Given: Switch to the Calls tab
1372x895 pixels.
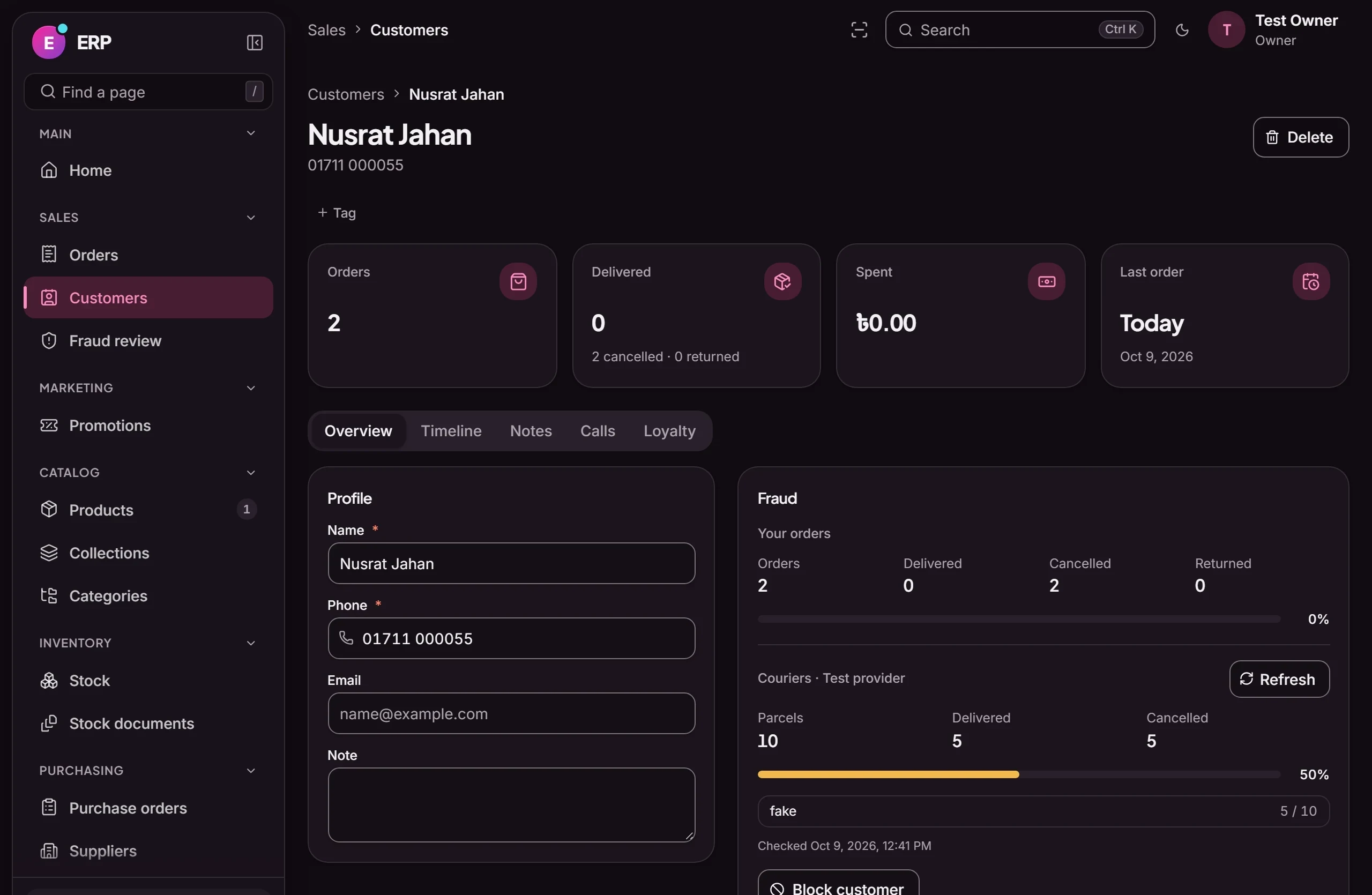Looking at the screenshot, I should [598, 431].
